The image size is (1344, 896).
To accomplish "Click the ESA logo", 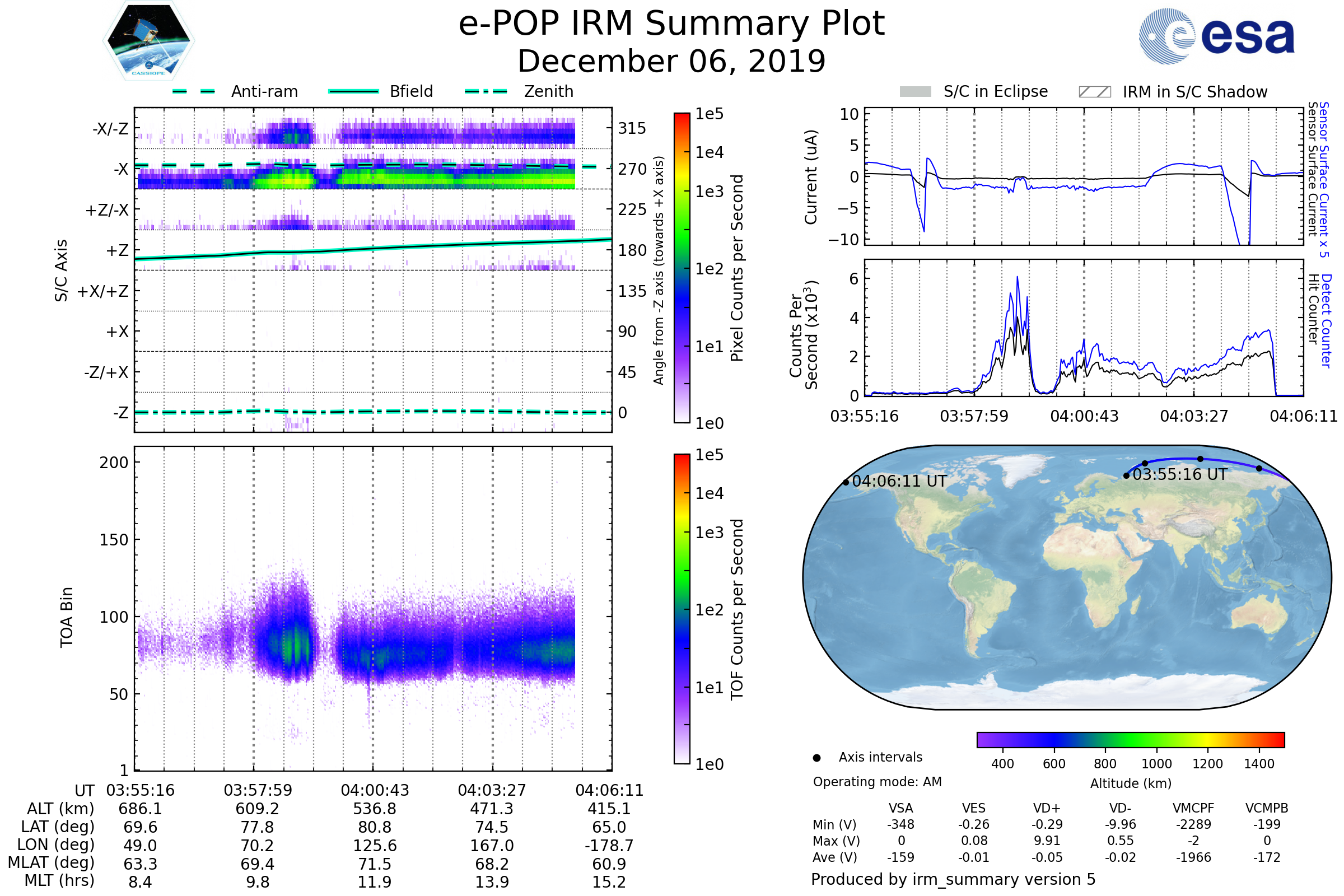I will click(1217, 35).
